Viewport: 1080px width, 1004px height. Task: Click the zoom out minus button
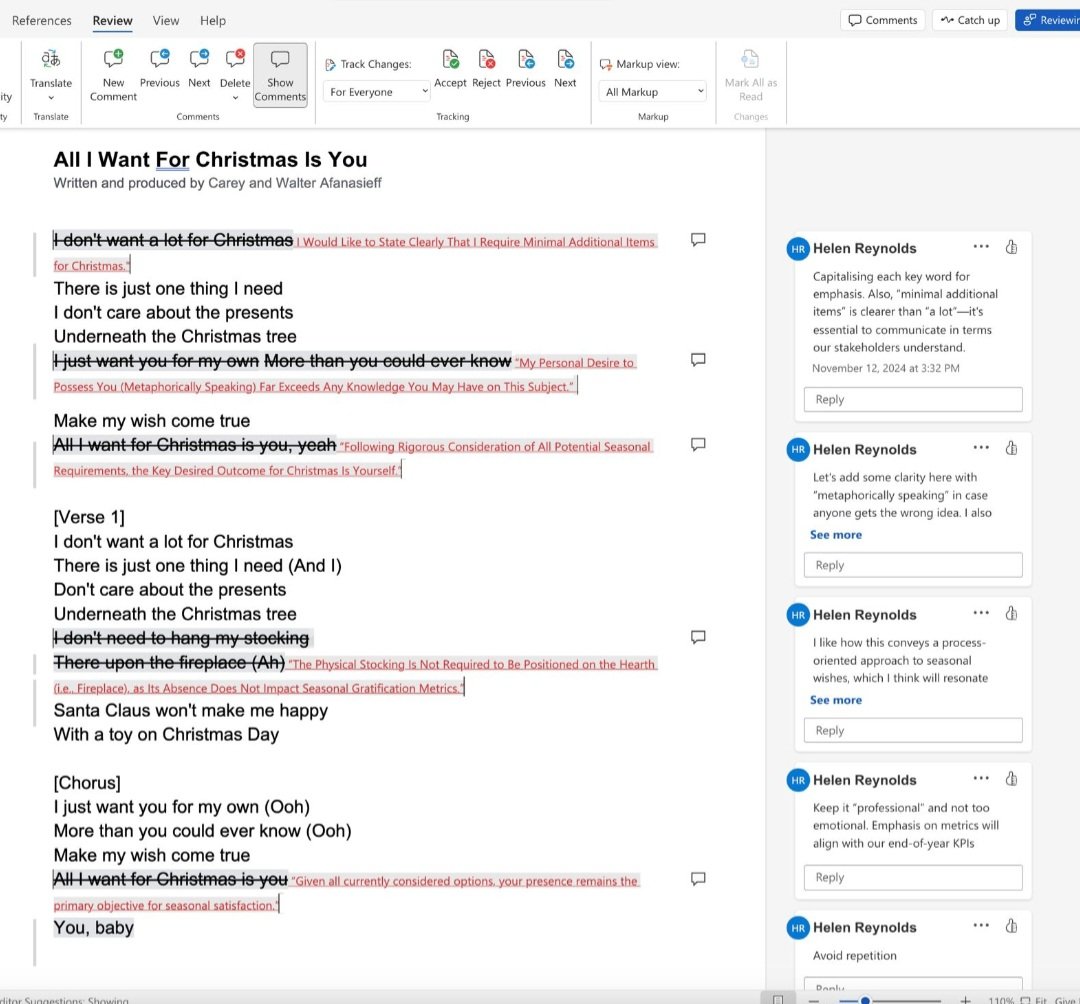click(x=813, y=1000)
